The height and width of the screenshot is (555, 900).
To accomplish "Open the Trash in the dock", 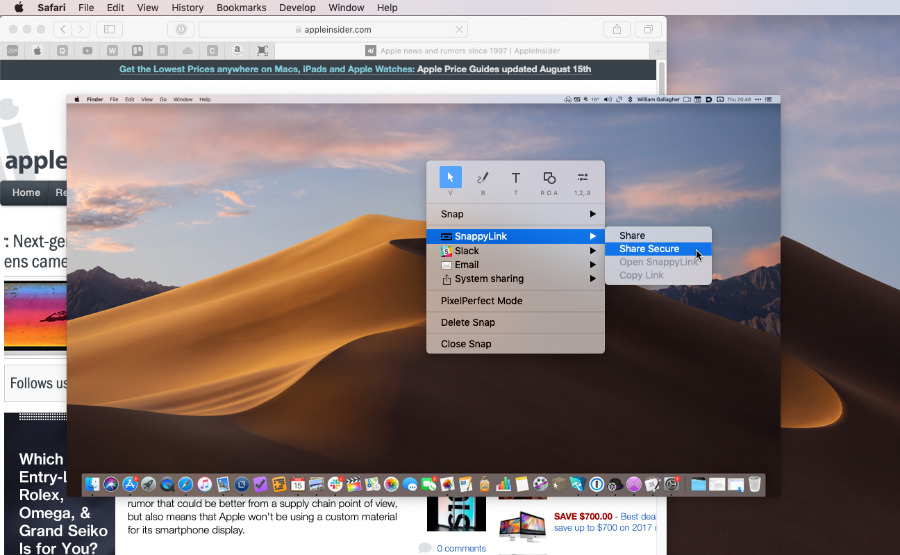I will coord(754,484).
